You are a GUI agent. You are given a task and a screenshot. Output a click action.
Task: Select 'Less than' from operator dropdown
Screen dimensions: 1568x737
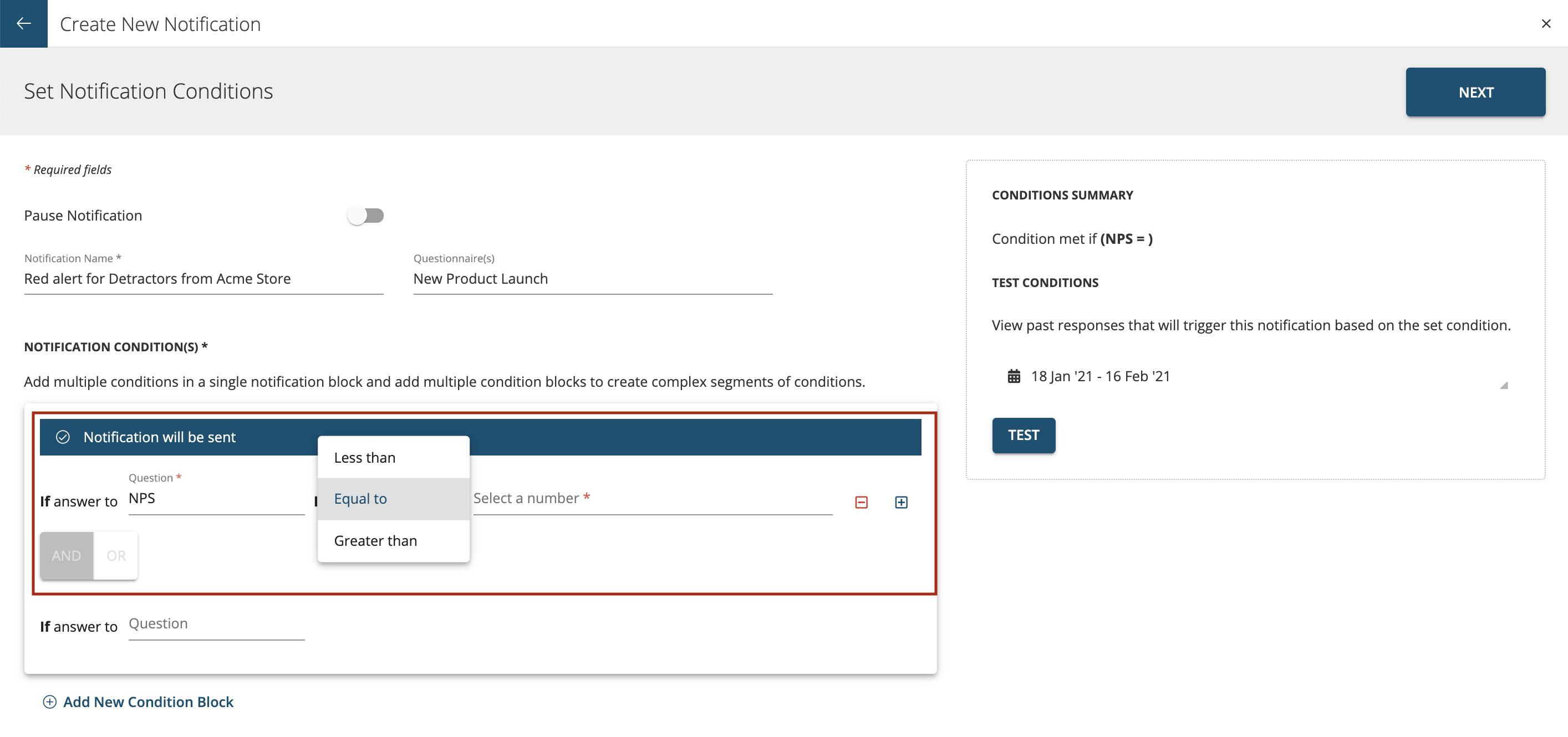[x=365, y=457]
